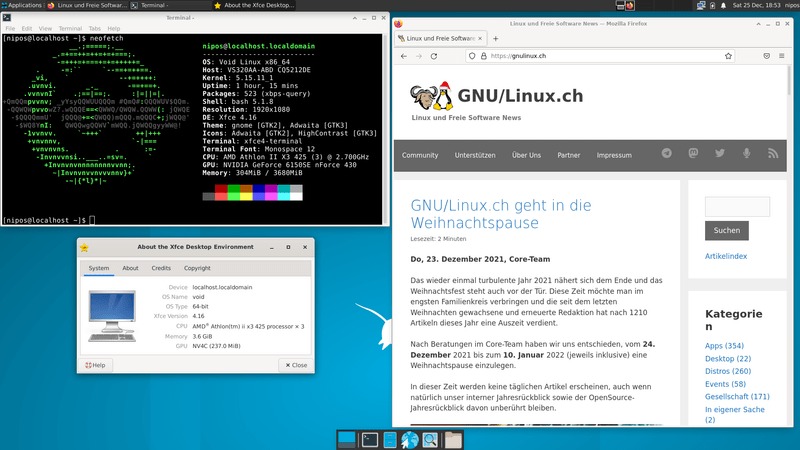Open the Applications menu in top panel
The width and height of the screenshot is (800, 450).
21,5
